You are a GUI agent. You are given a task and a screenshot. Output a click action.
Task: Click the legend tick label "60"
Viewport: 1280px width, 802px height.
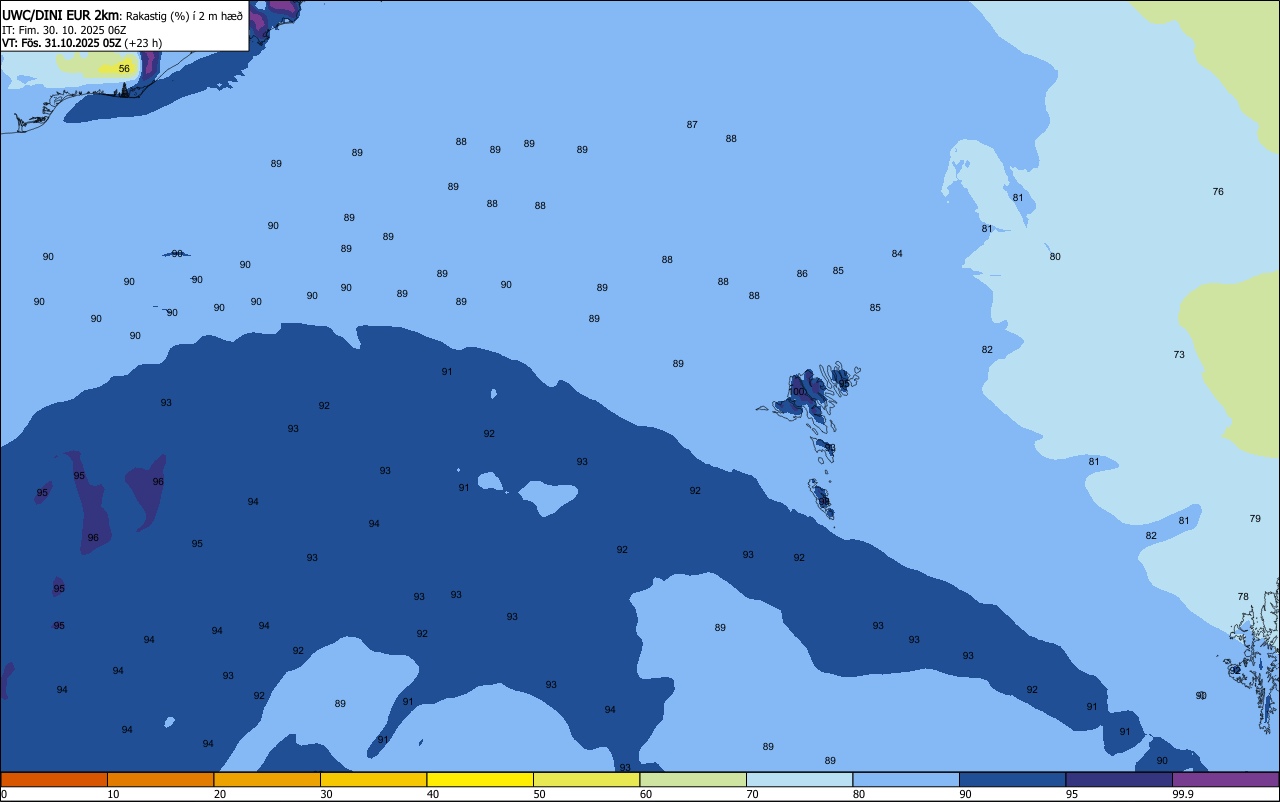coord(646,794)
